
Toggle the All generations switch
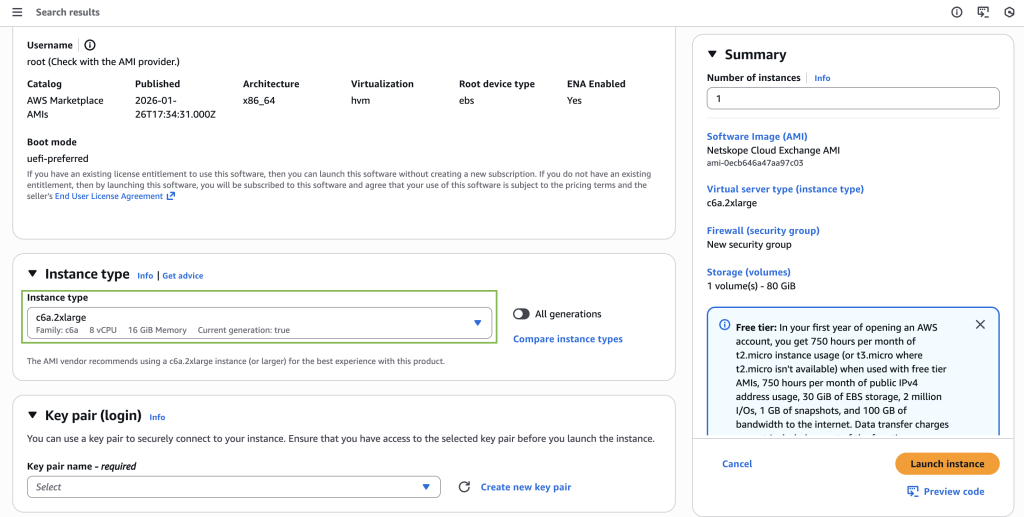pos(521,314)
